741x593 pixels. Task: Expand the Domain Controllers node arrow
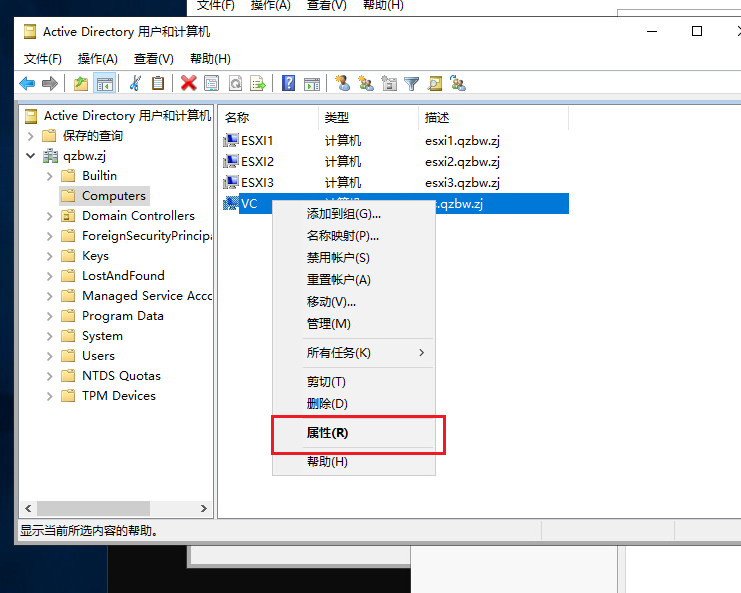tap(50, 216)
